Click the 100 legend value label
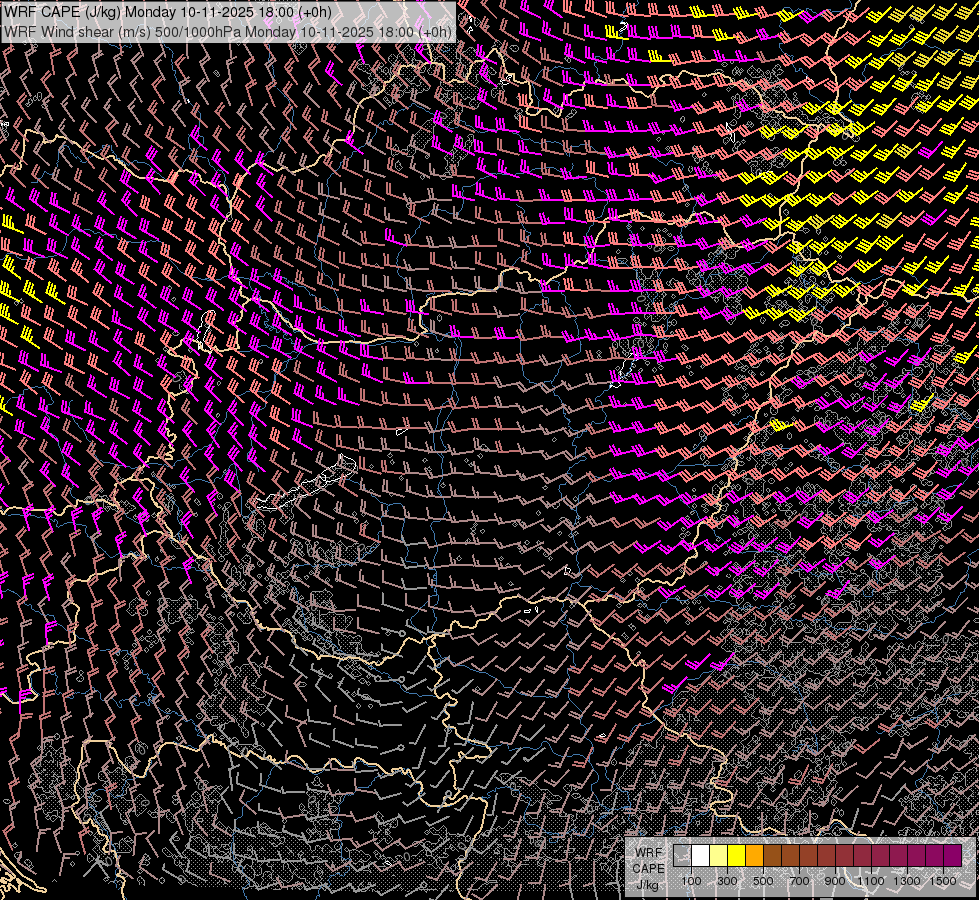Viewport: 979px width, 900px height. [x=691, y=881]
